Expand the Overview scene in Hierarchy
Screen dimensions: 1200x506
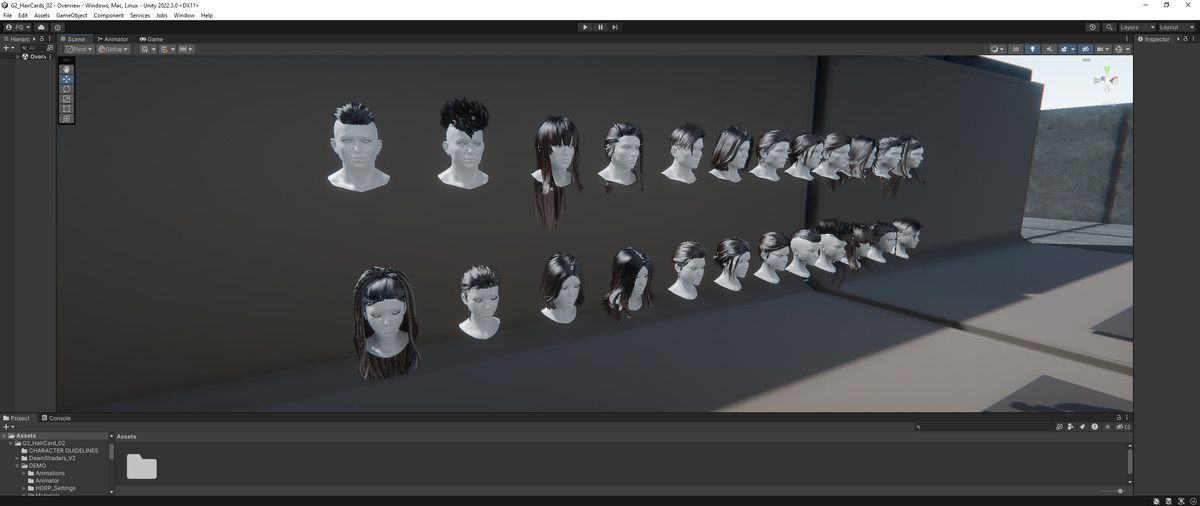pyautogui.click(x=17, y=57)
